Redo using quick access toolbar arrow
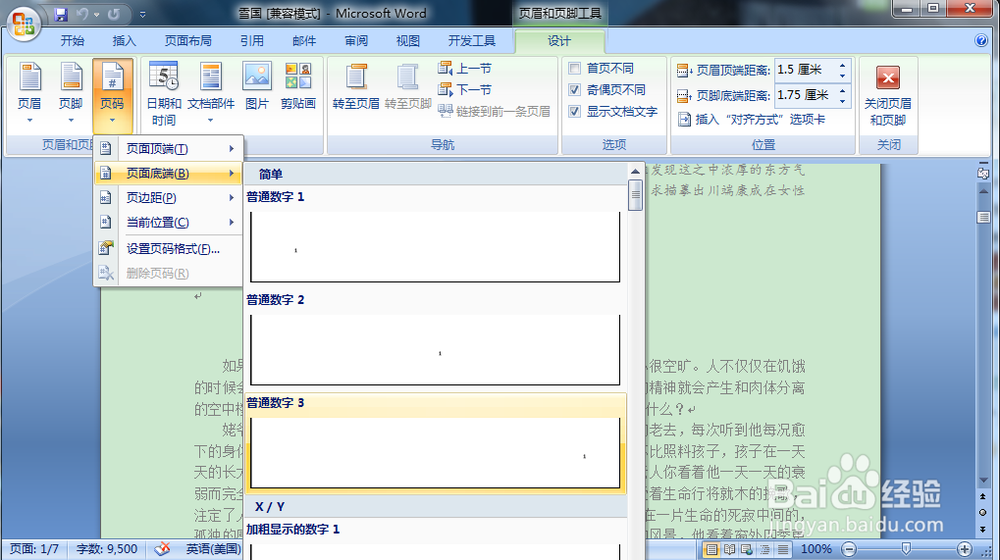1000x560 pixels. pyautogui.click(x=114, y=14)
